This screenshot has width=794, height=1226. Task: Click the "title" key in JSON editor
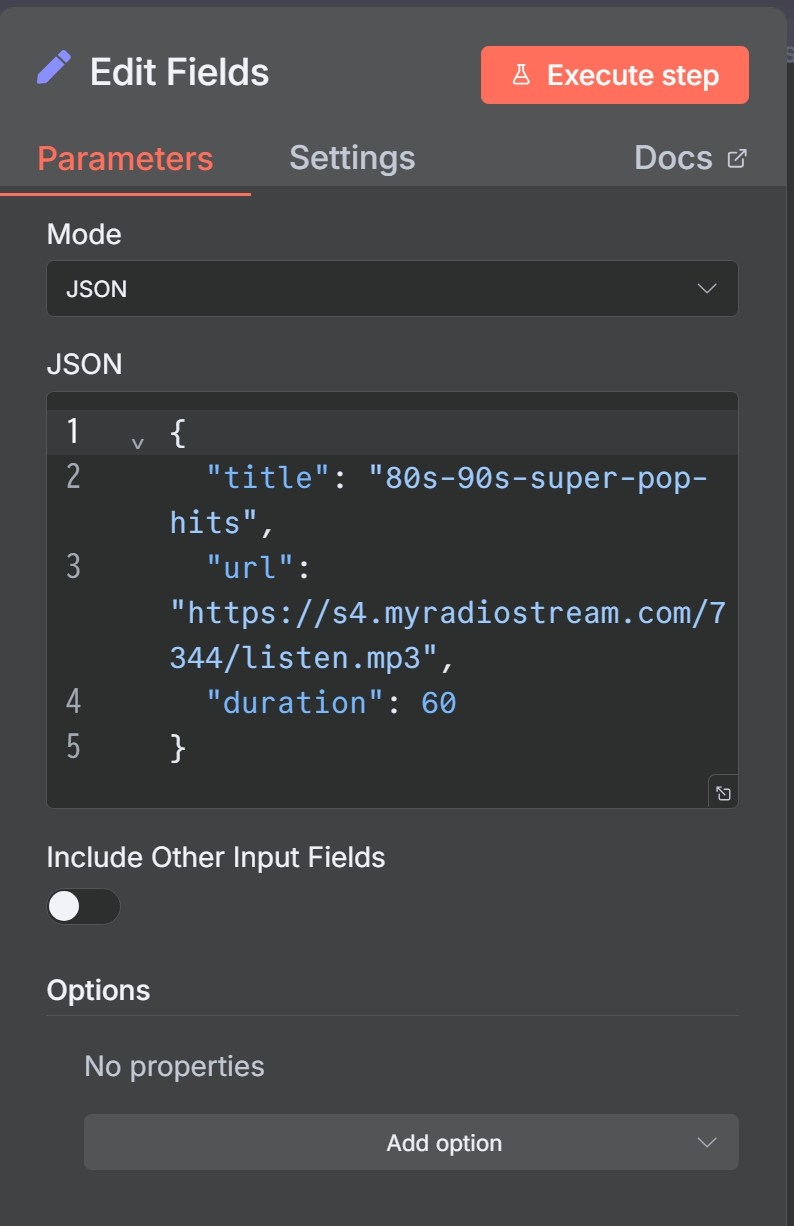[x=268, y=478]
